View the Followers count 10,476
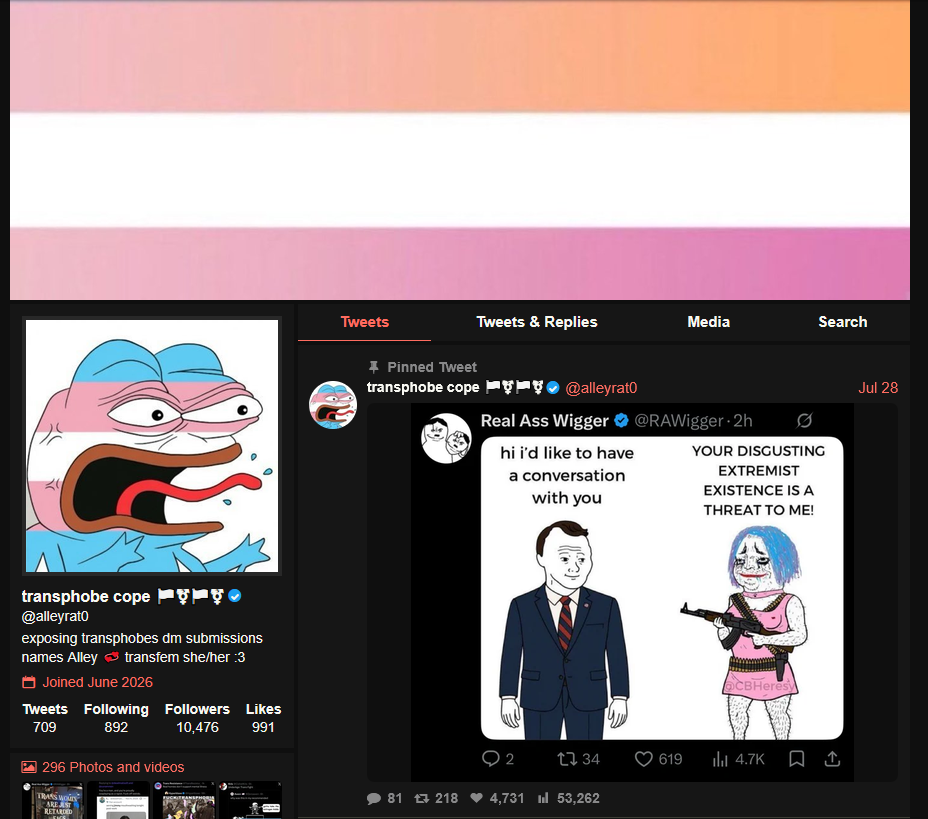Screen dimensions: 928x819 click(197, 727)
